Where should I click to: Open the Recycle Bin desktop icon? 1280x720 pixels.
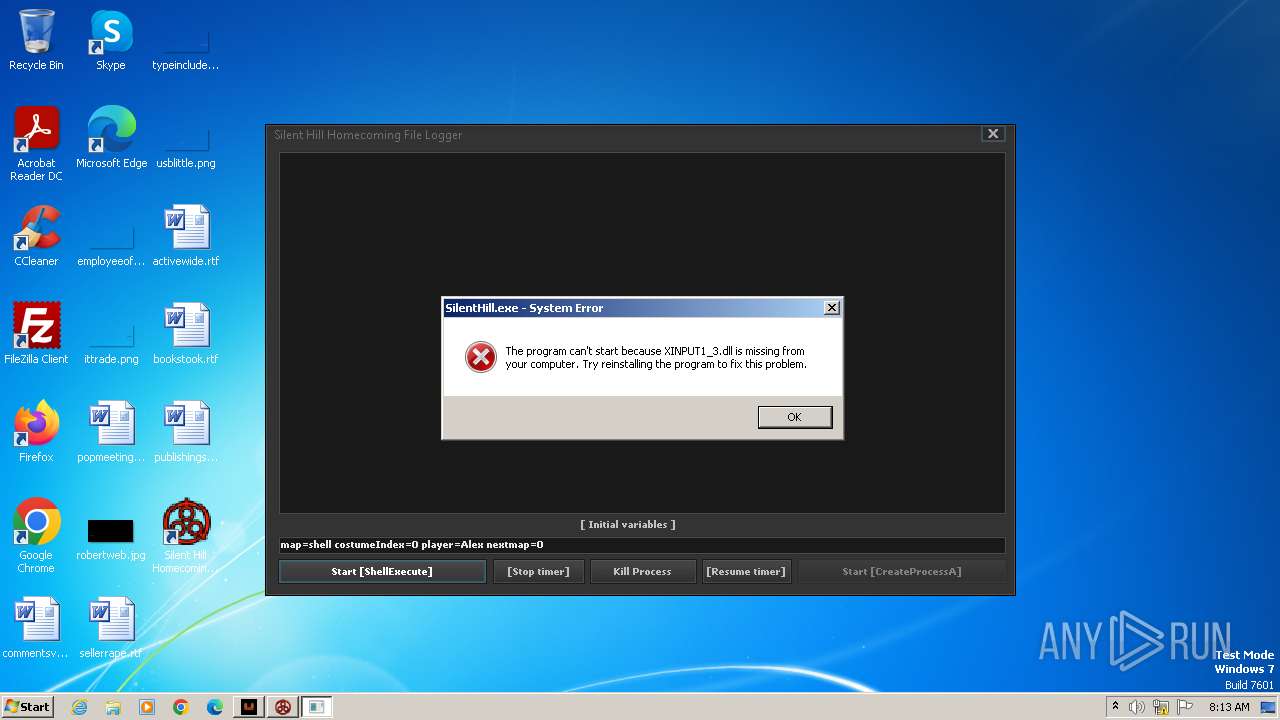pos(36,41)
